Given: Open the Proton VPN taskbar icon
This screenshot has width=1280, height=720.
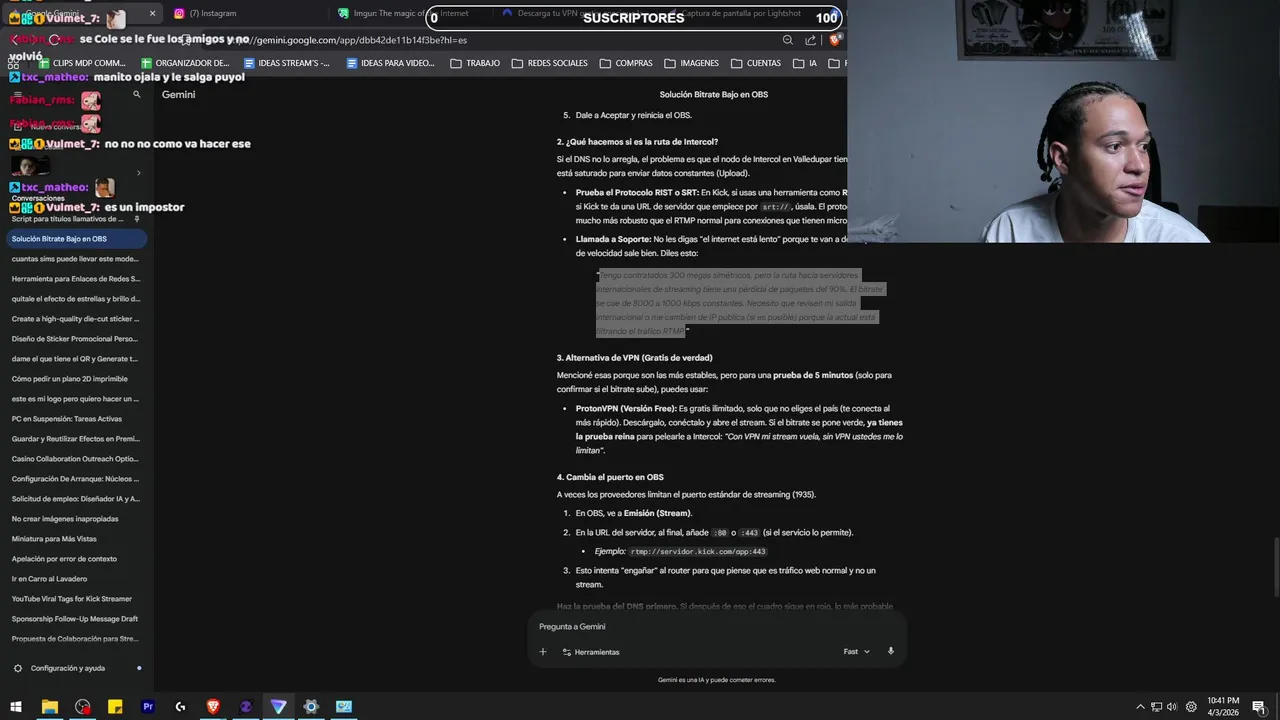Looking at the screenshot, I should pyautogui.click(x=278, y=706).
